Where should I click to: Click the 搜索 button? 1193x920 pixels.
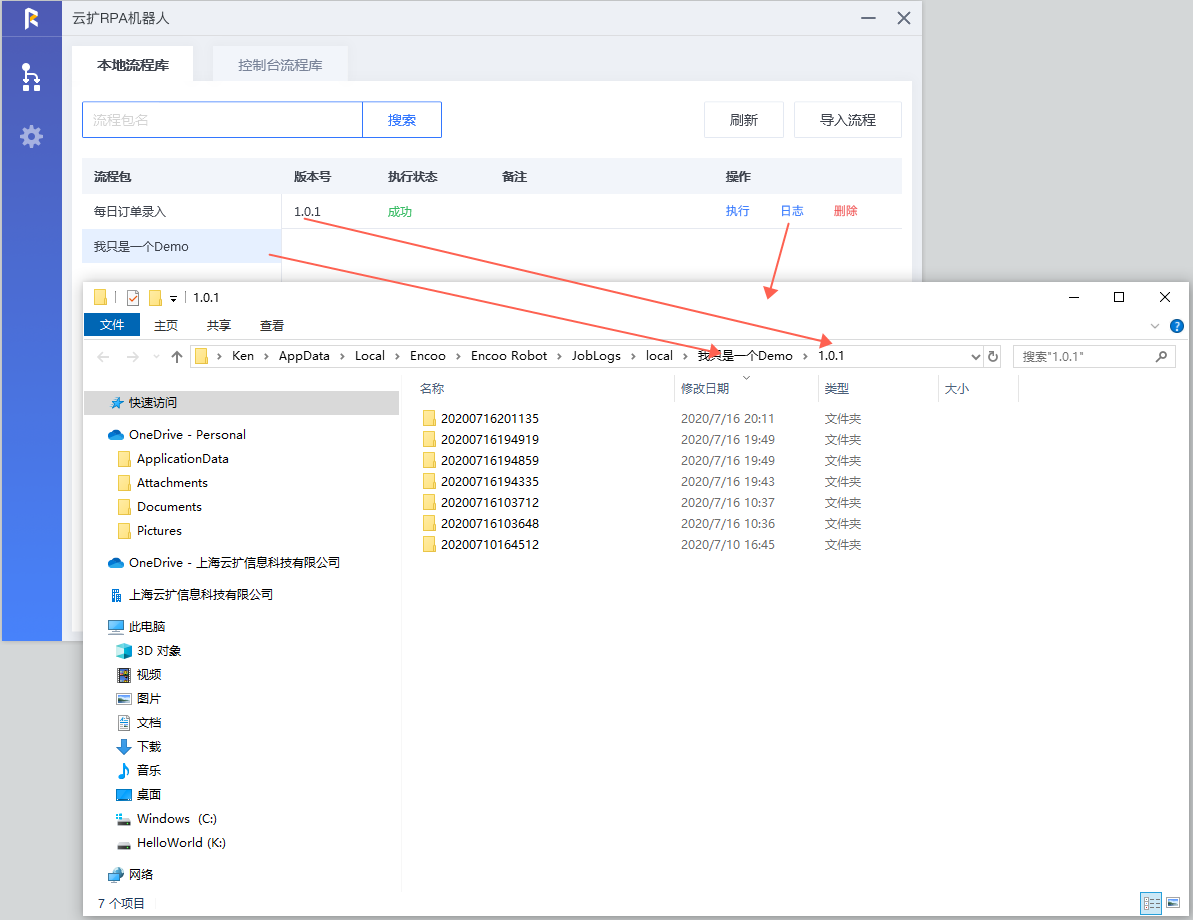click(402, 119)
